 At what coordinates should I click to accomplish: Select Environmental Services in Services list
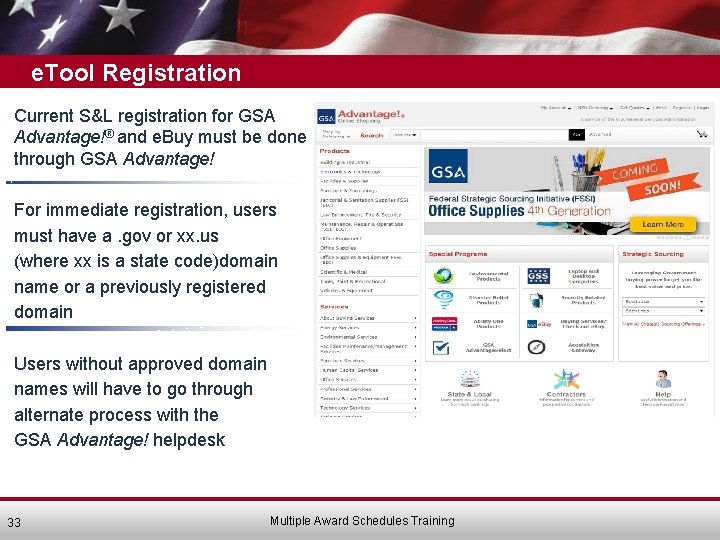coord(349,337)
